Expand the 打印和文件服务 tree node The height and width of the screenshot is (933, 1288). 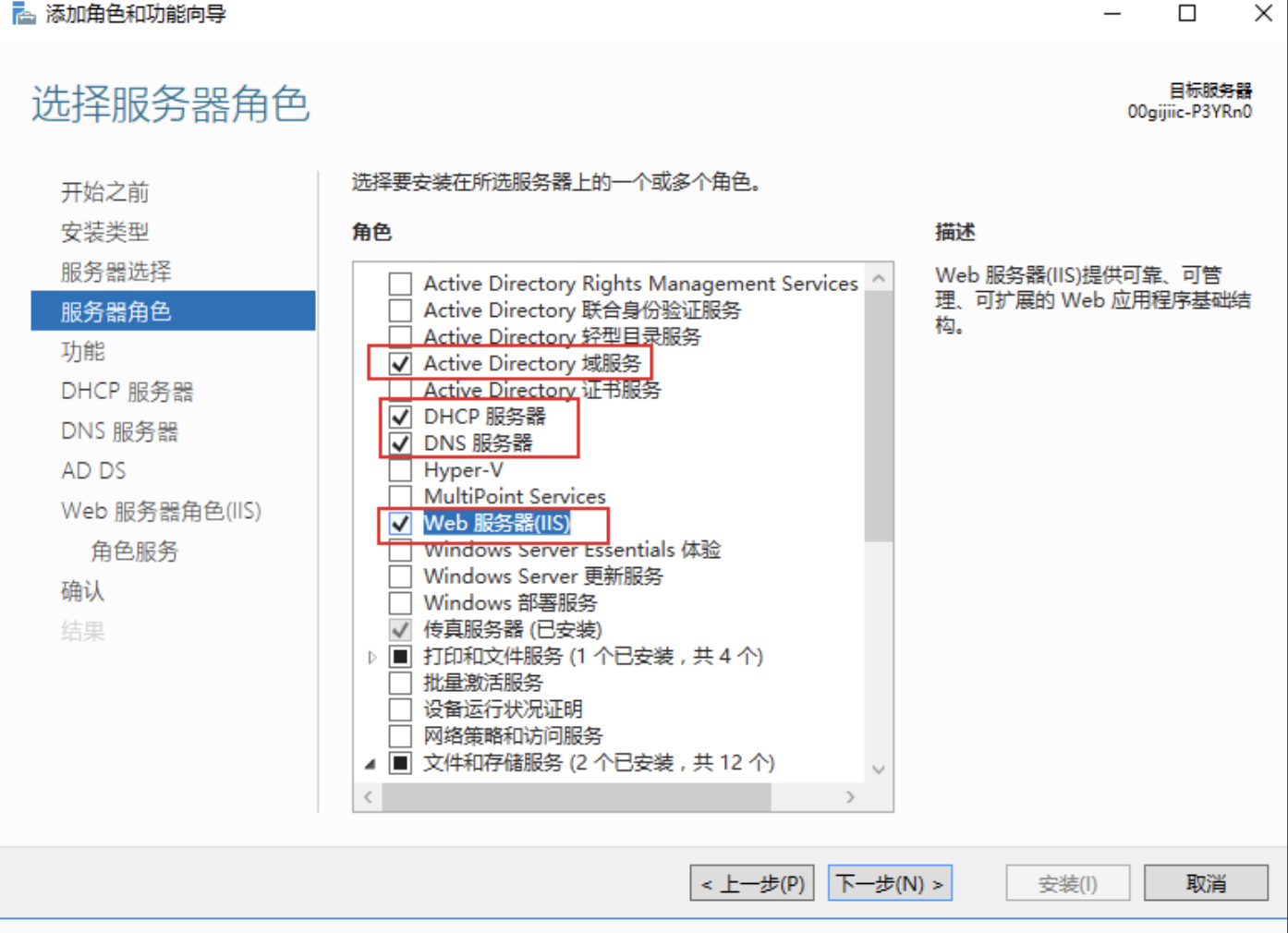(x=372, y=657)
